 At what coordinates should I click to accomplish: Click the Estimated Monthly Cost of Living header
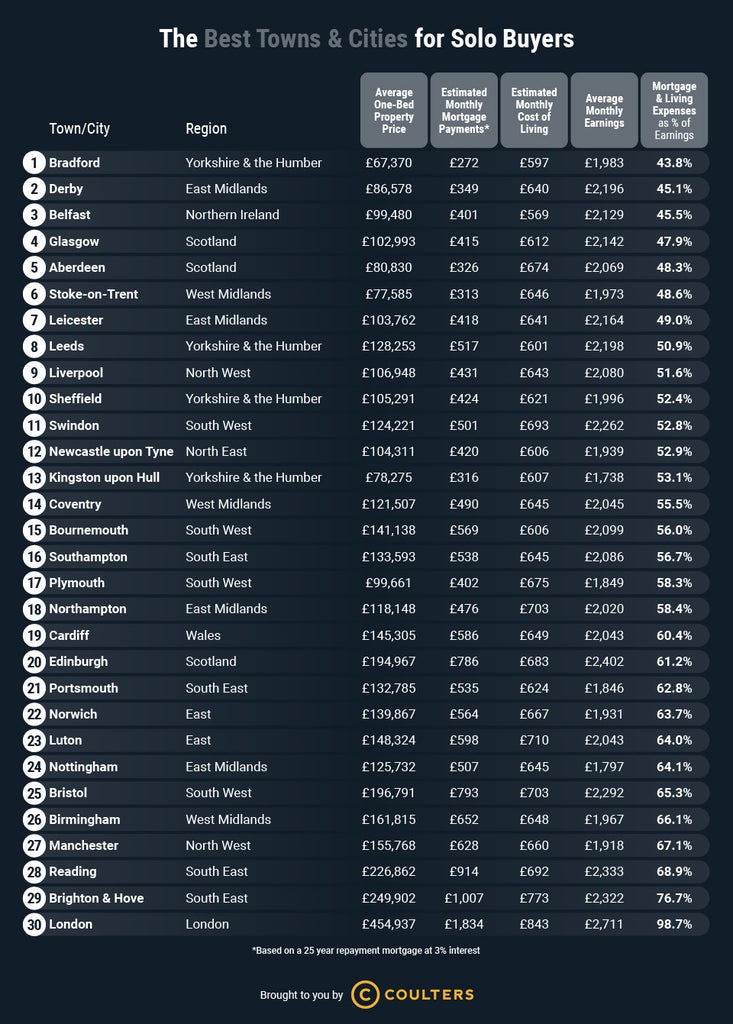(x=534, y=109)
